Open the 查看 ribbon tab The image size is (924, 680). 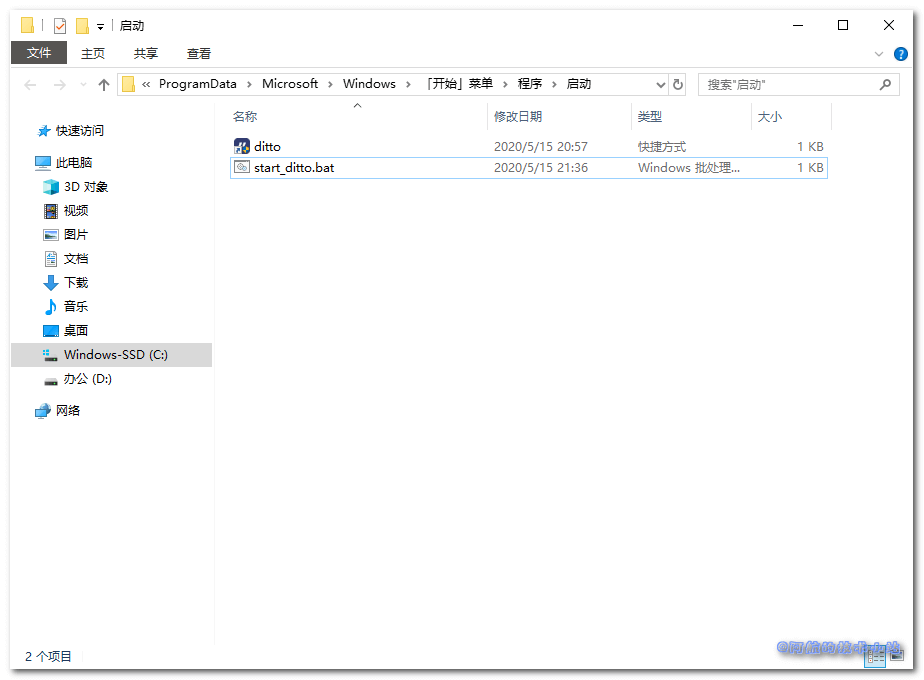click(x=198, y=54)
